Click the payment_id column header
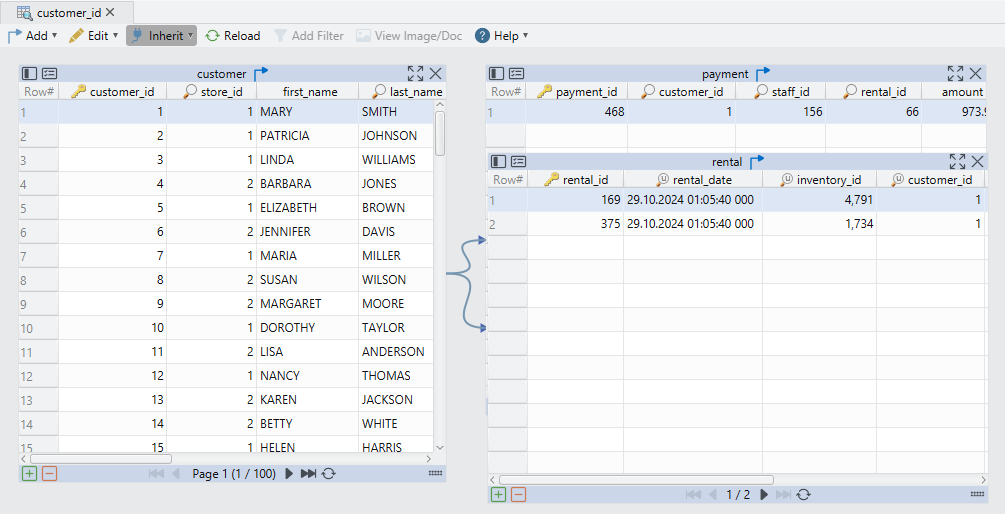Image resolution: width=1005 pixels, height=514 pixels. tap(577, 92)
